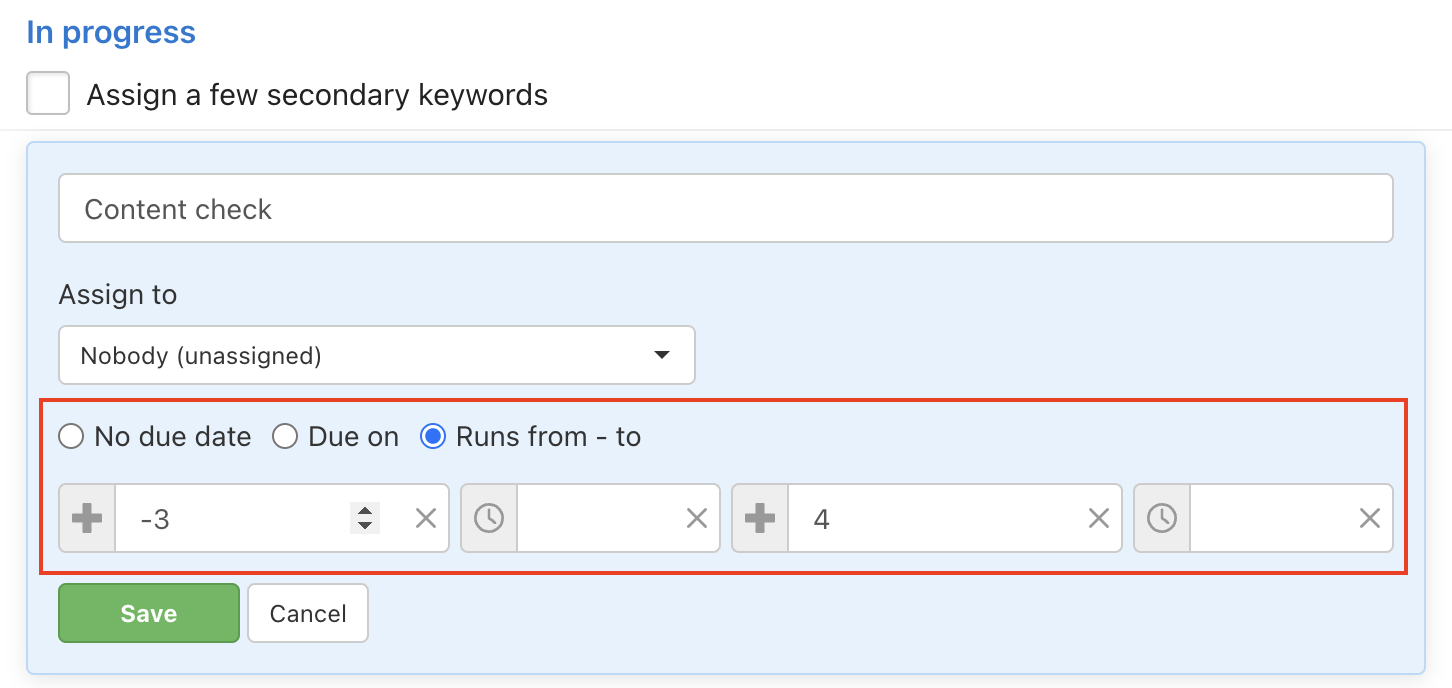Open the 'Nobody (unassigned)' assignee dropdown
The width and height of the screenshot is (1452, 688).
point(377,355)
